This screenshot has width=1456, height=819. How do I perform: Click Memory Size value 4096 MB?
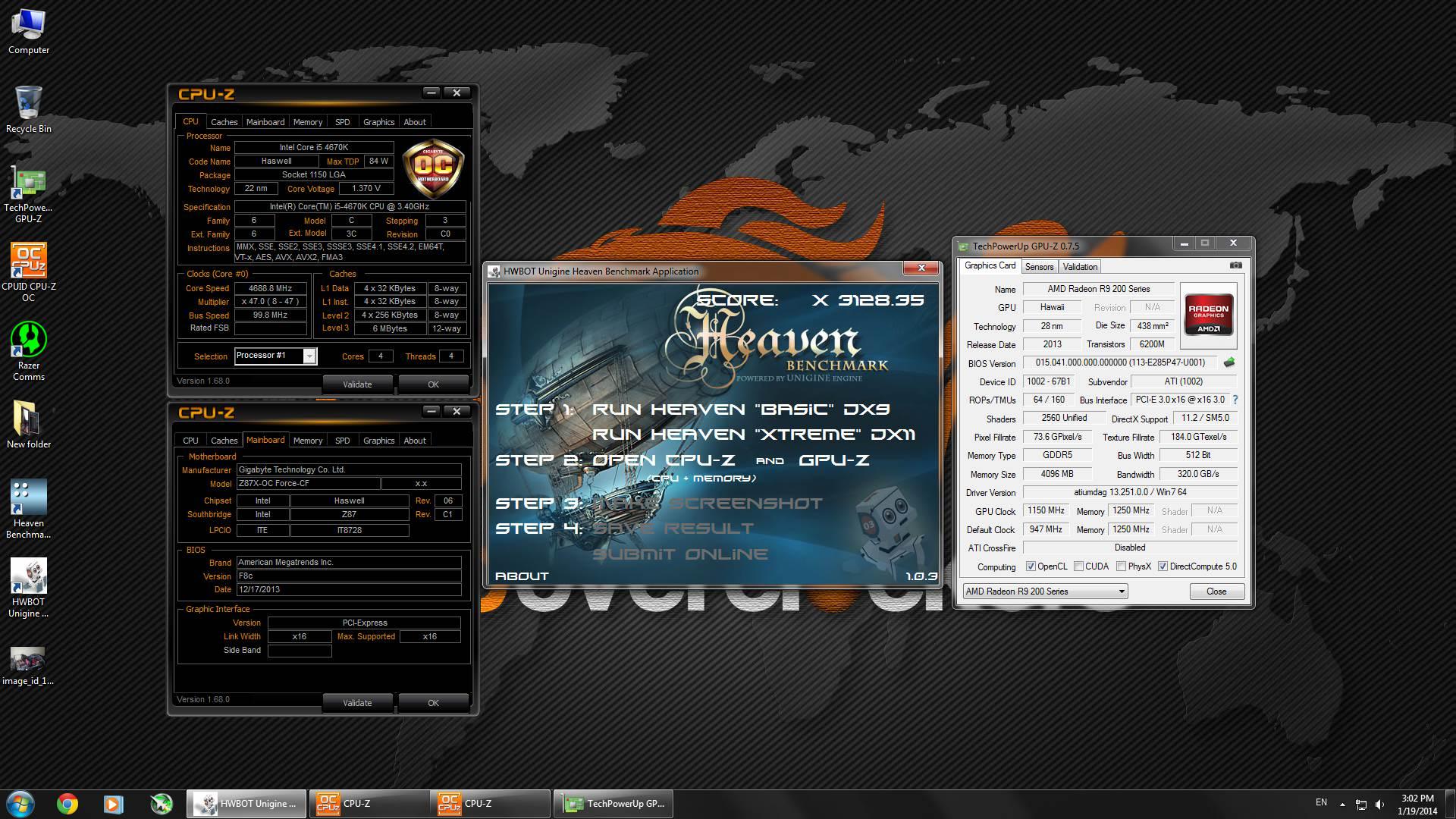[x=1057, y=474]
